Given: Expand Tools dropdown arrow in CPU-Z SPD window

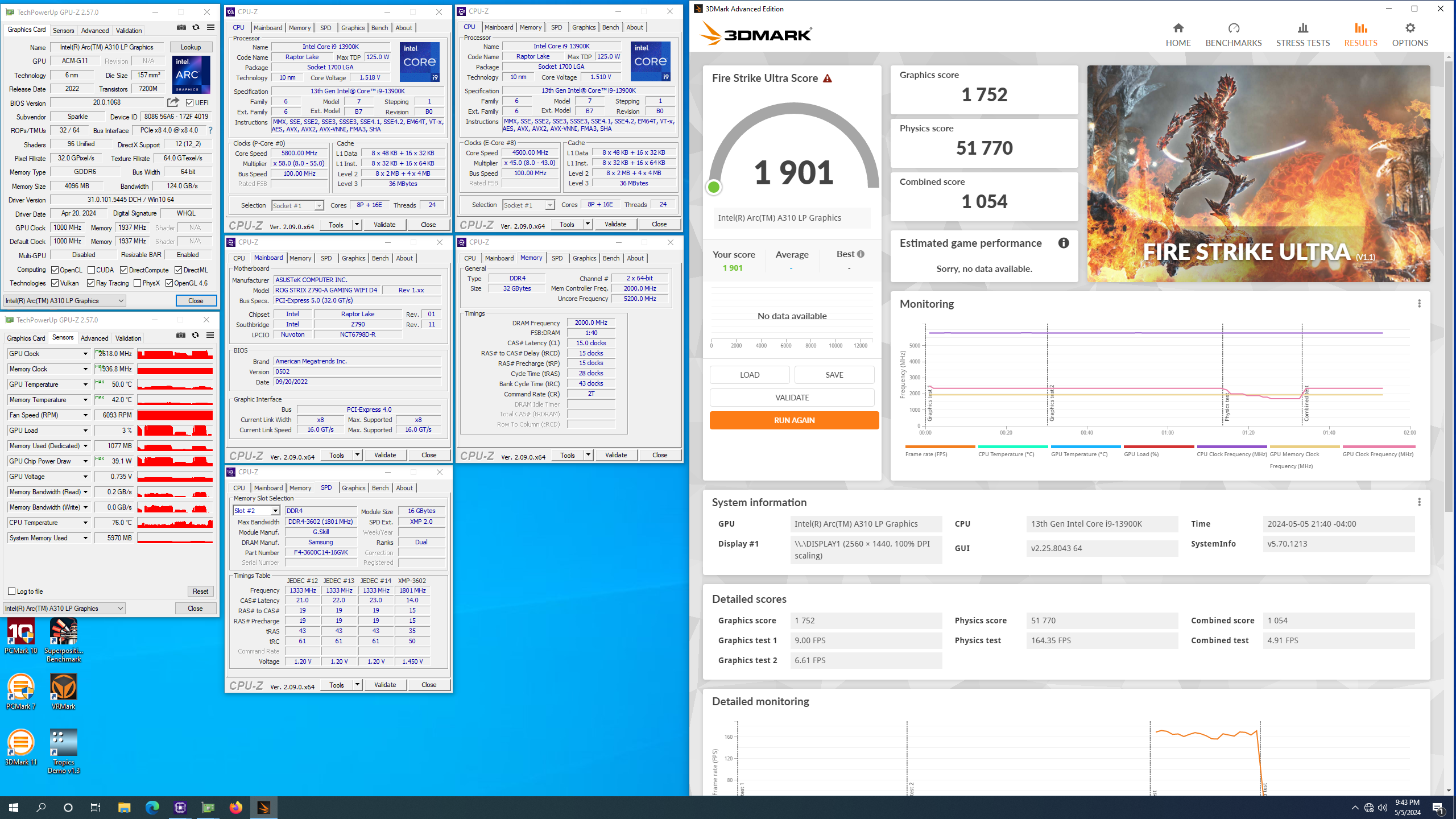Looking at the screenshot, I should 357,685.
